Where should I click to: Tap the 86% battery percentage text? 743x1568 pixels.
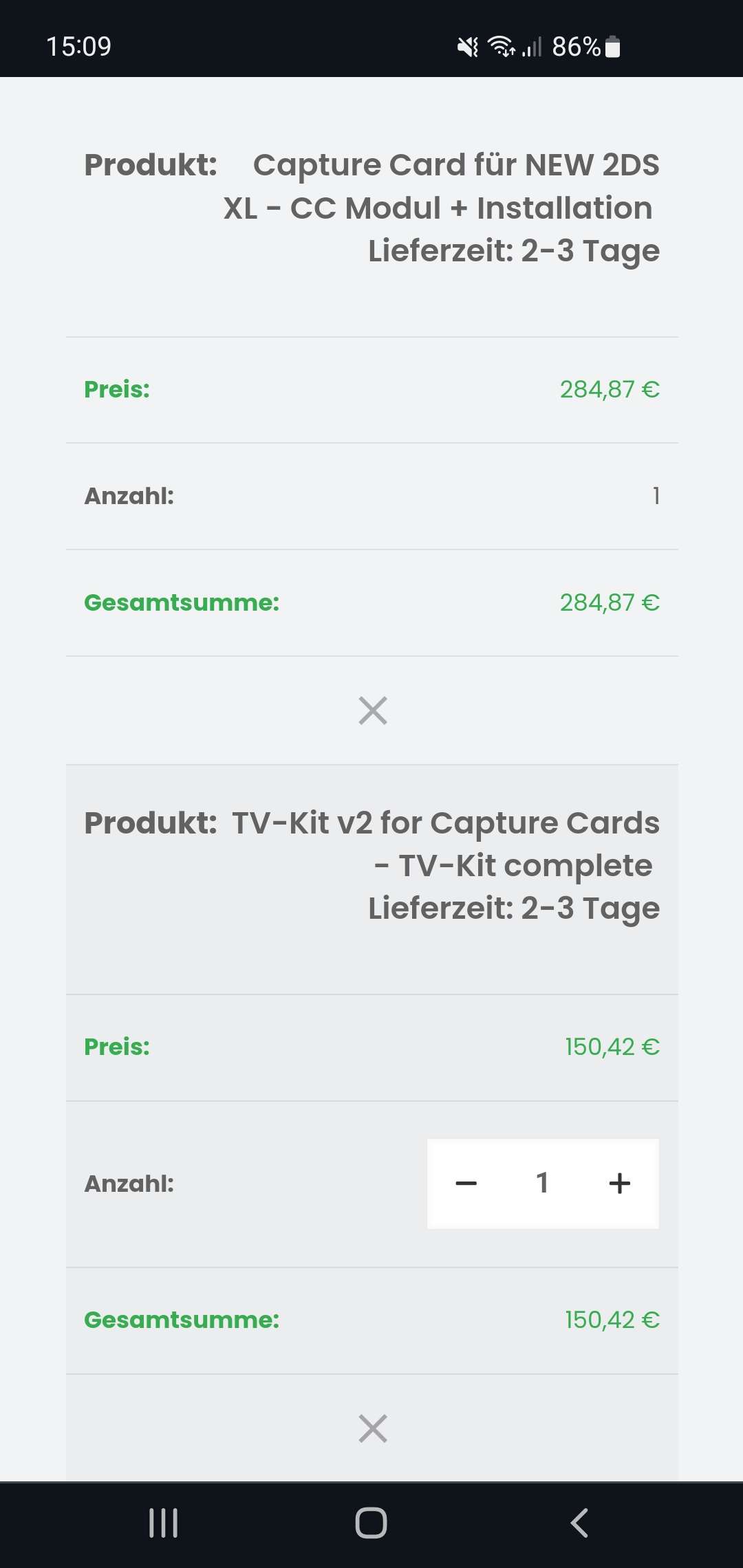pos(577,47)
